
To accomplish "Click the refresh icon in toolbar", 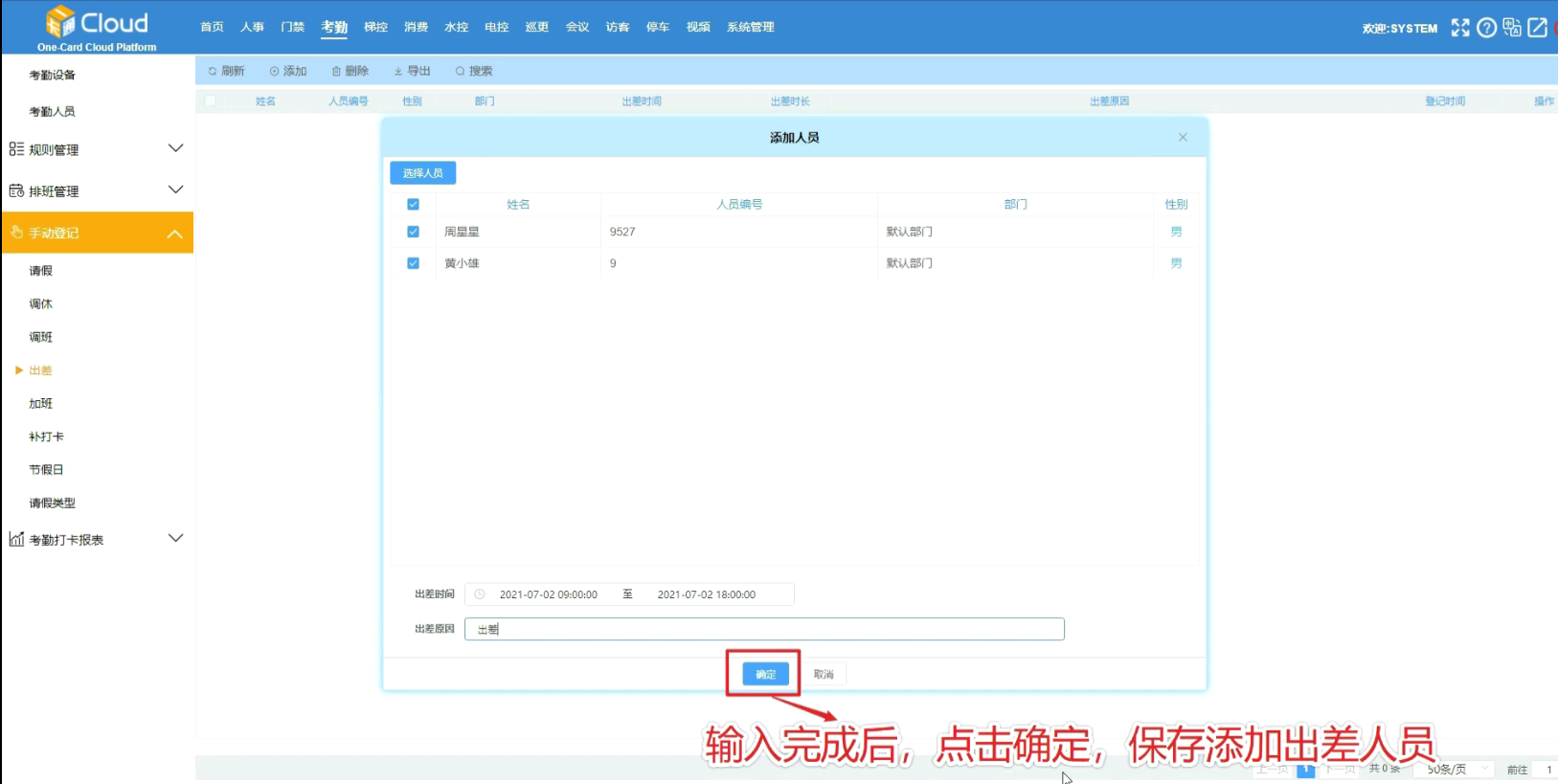I will click(x=213, y=71).
